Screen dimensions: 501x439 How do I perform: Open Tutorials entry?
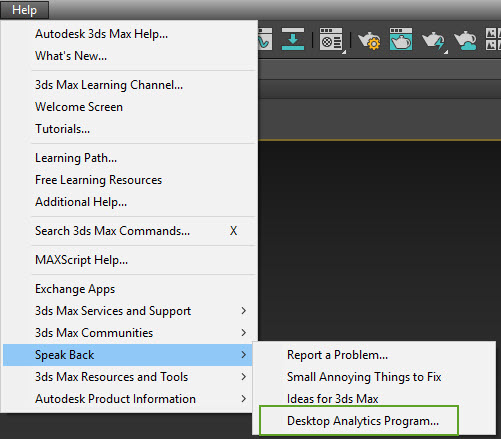pyautogui.click(x=129, y=129)
